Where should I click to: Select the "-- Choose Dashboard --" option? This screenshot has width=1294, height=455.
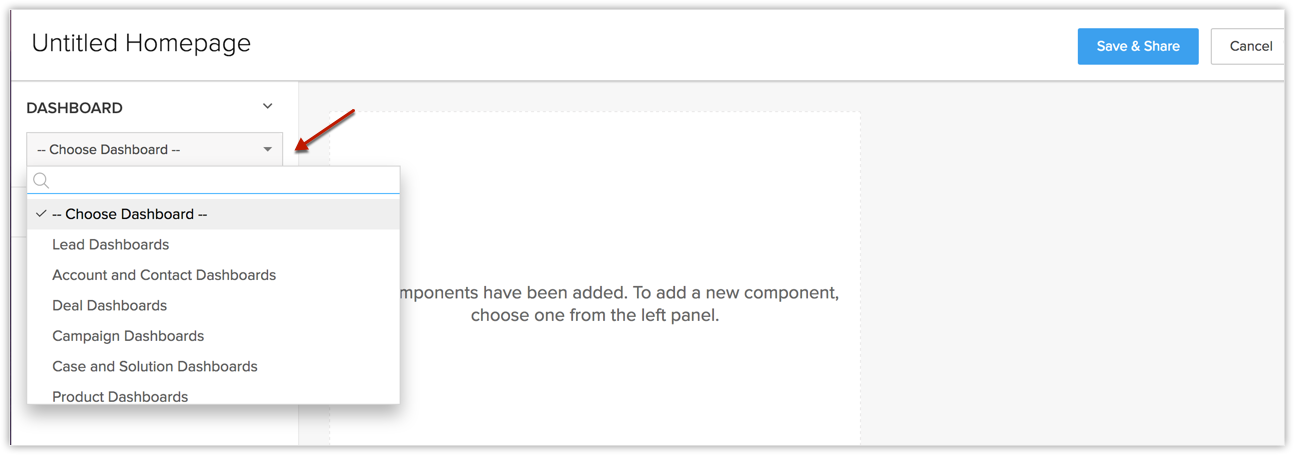tap(130, 214)
